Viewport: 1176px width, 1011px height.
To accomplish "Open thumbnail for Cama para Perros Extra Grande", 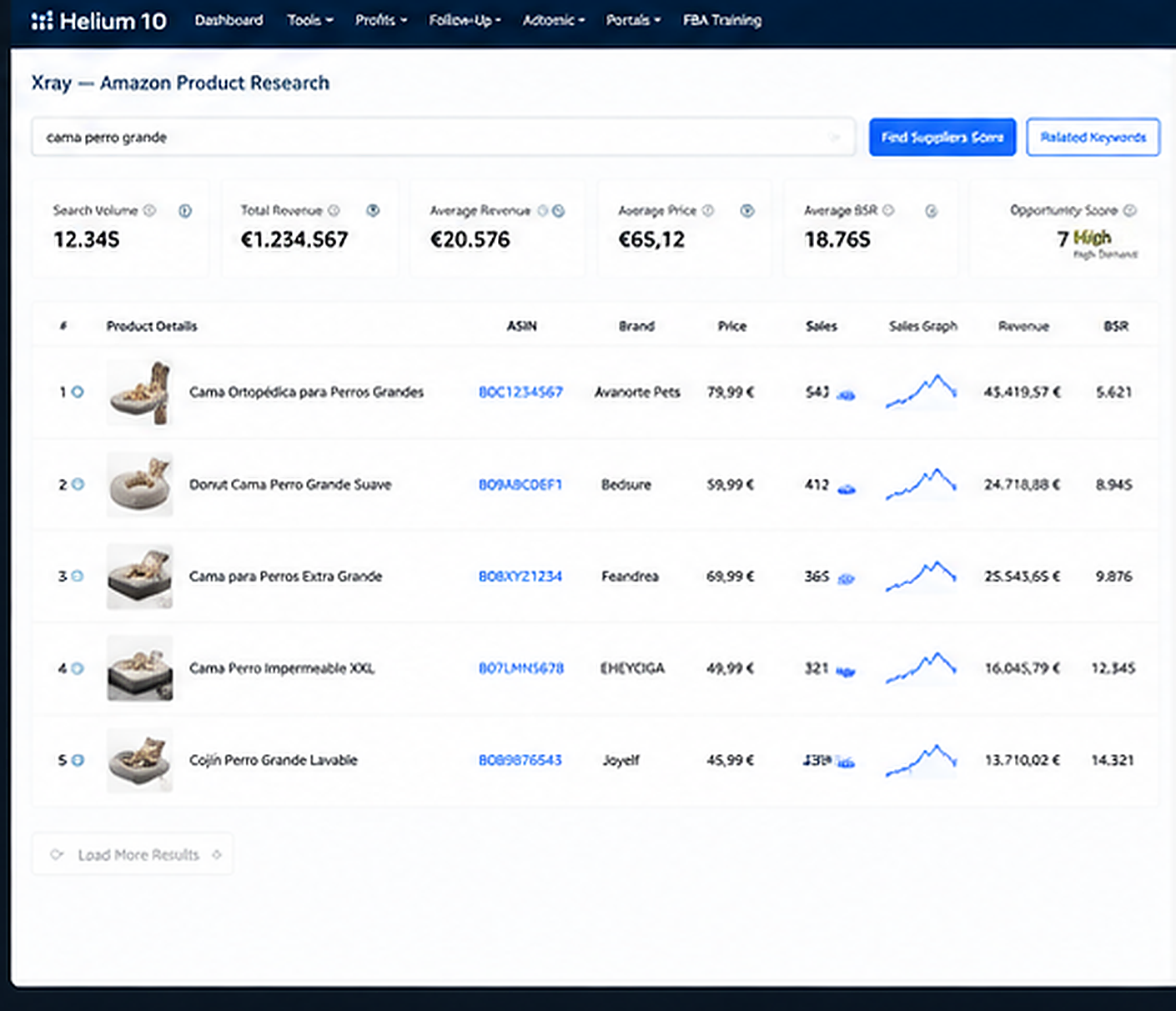I will [139, 576].
